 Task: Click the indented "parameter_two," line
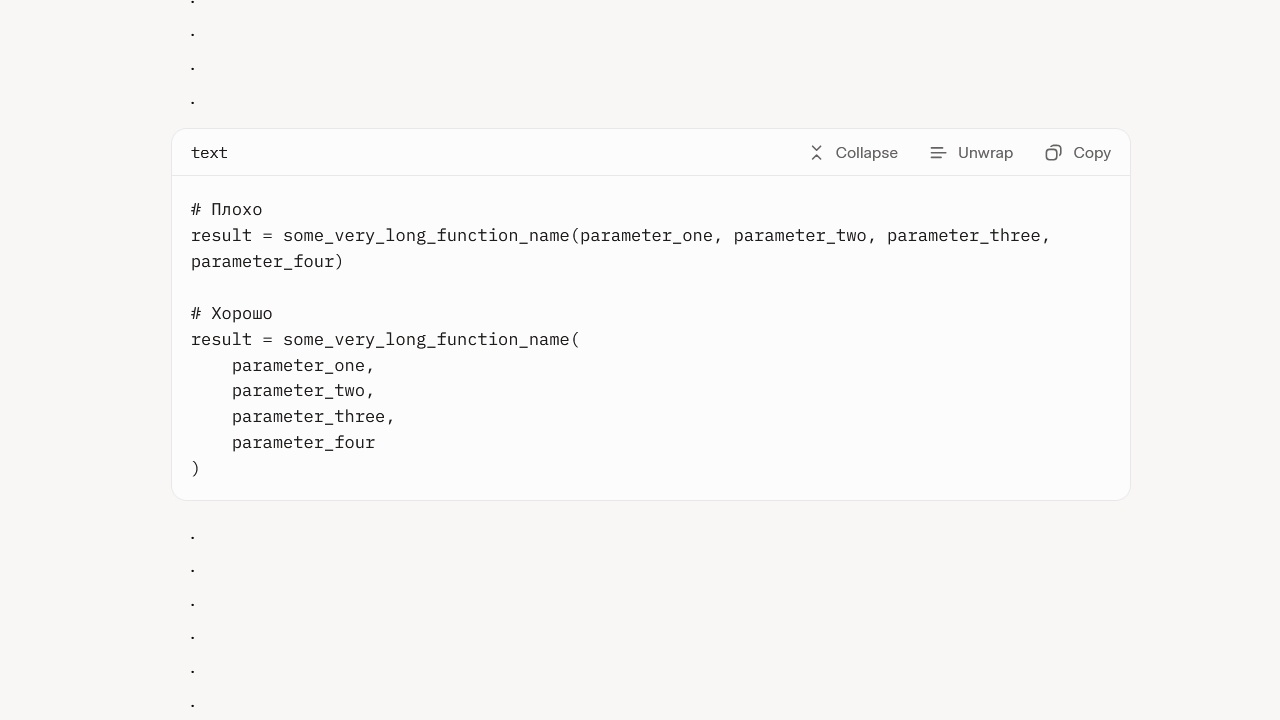point(303,391)
